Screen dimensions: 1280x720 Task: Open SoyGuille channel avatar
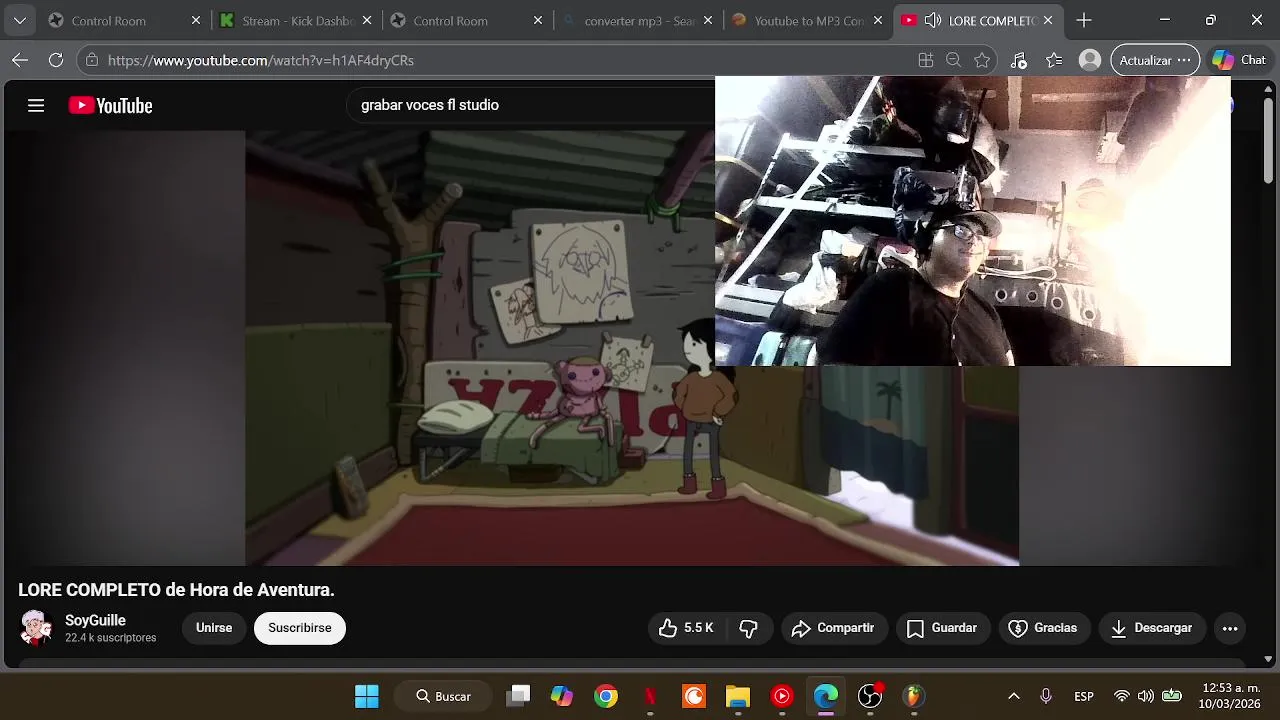coord(36,628)
